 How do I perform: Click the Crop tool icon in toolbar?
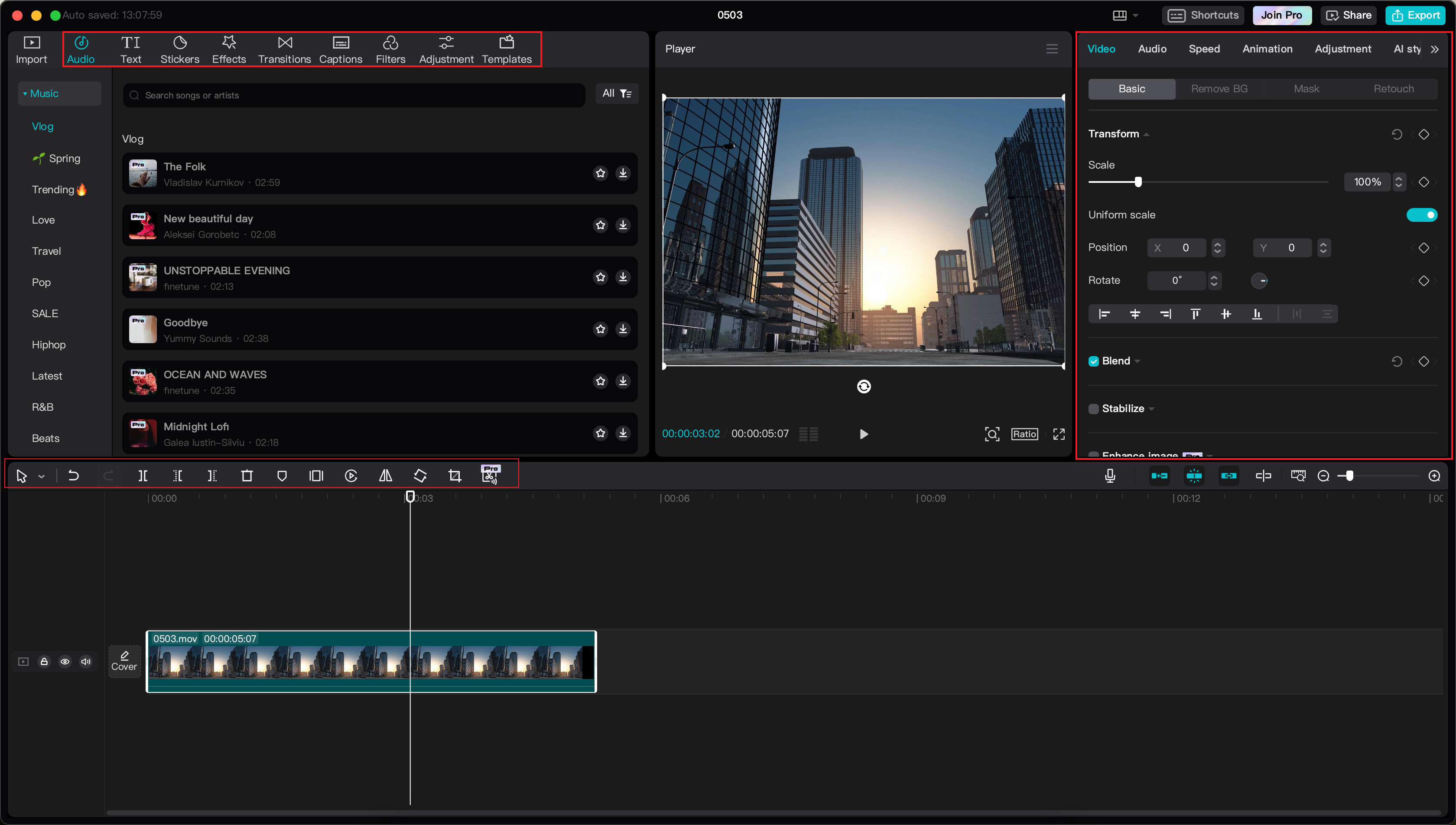click(x=454, y=475)
